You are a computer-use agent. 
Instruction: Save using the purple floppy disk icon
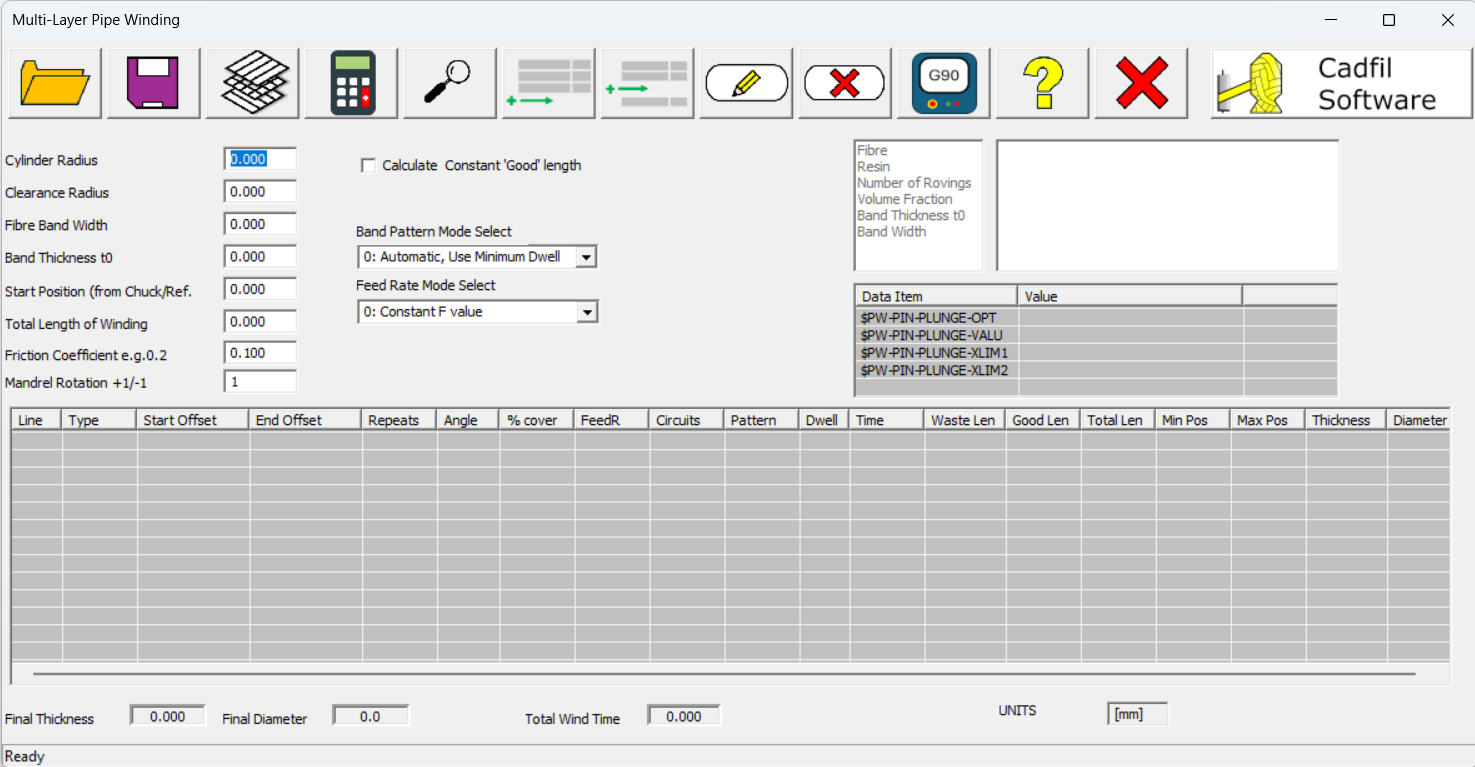pos(153,83)
